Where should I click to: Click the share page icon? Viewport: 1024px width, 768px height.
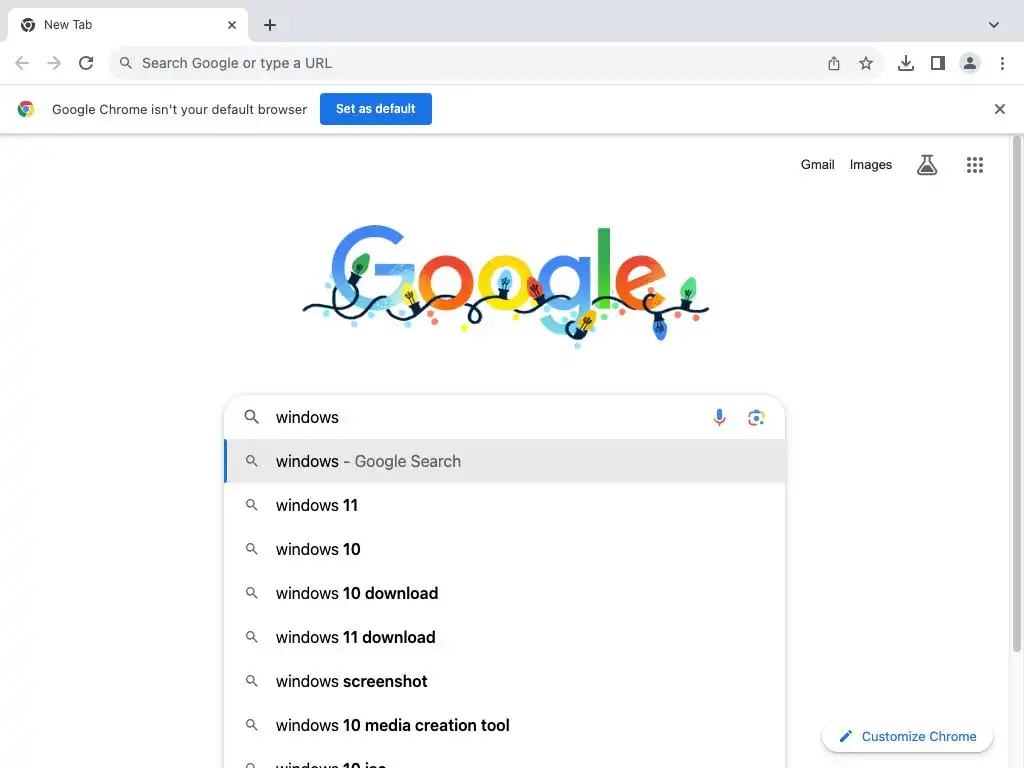pyautogui.click(x=834, y=63)
